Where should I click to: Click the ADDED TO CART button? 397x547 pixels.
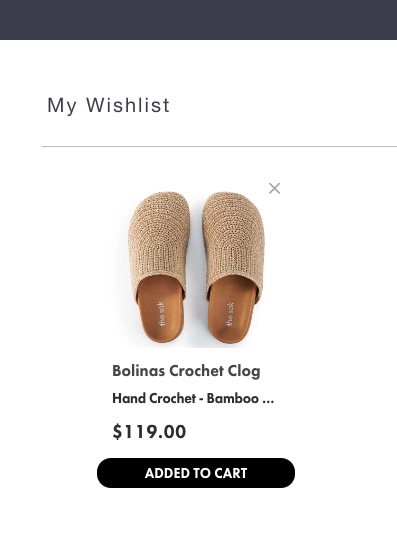(x=196, y=473)
